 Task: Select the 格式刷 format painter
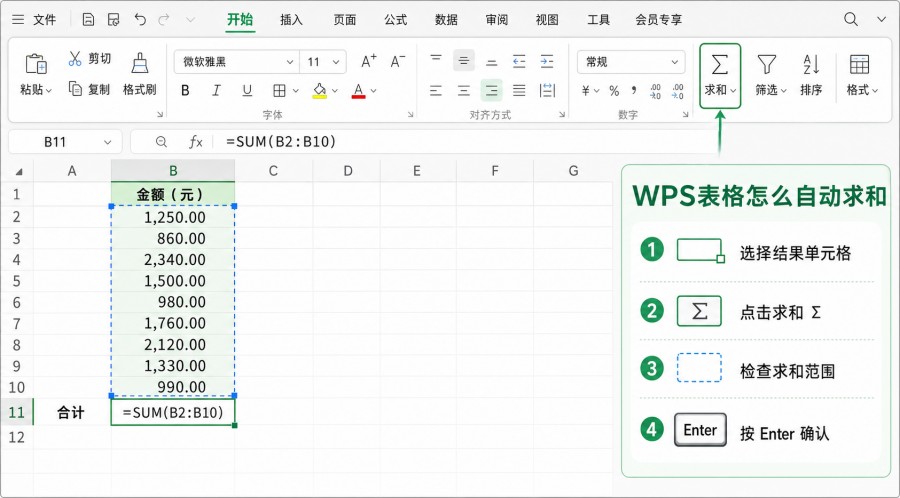(x=139, y=73)
